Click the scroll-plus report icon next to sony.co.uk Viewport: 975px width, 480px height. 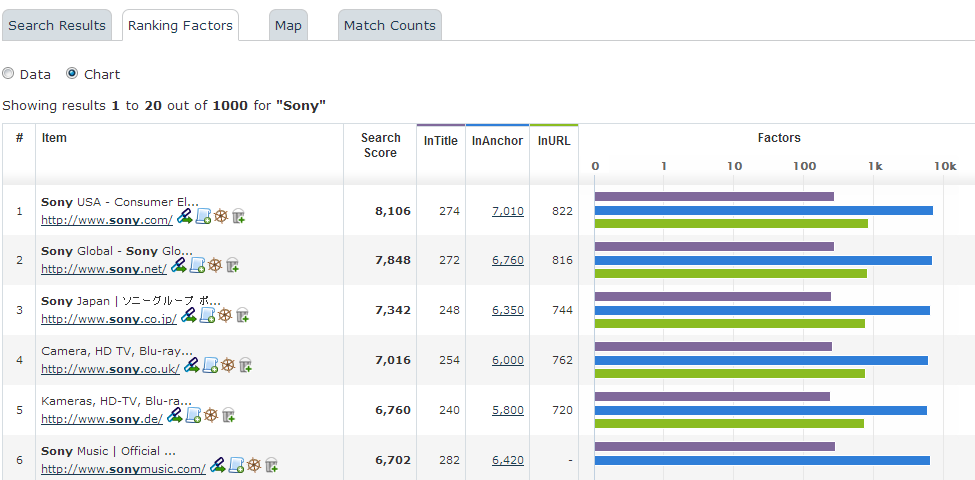(x=211, y=365)
